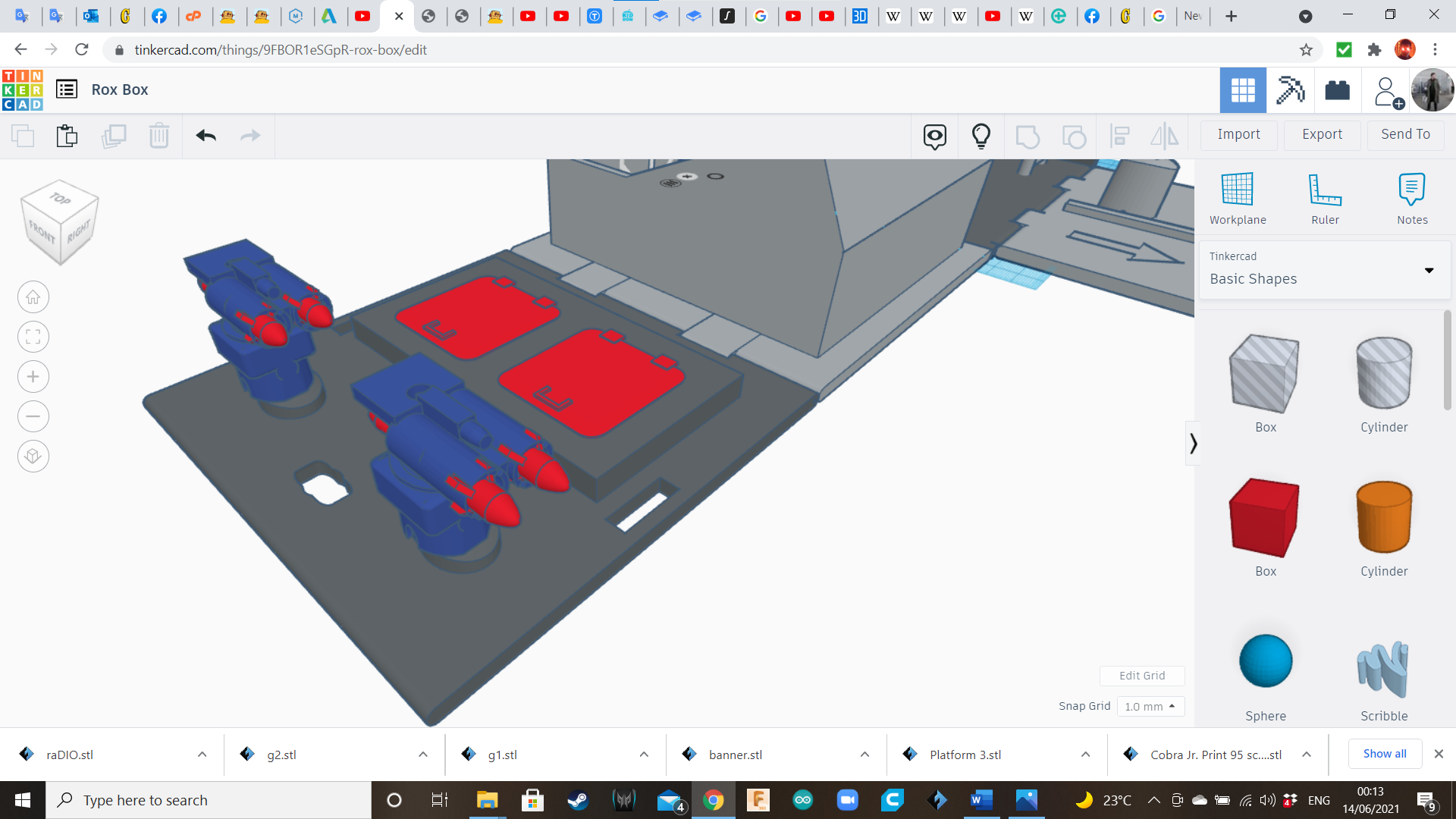This screenshot has height=819, width=1456.
Task: Toggle Show all hidden objects lightbulb
Action: click(981, 136)
